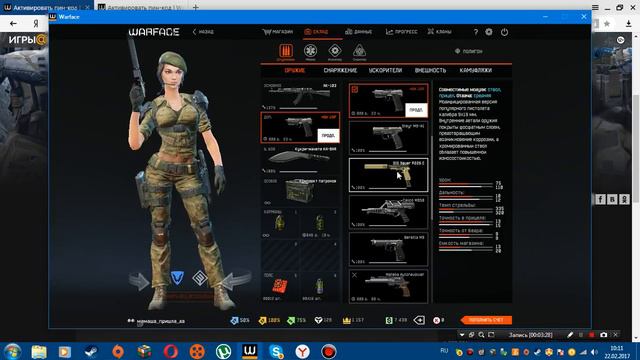Select the Kukri machete melee slot
This screenshot has height=360, width=640.
pyautogui.click(x=300, y=160)
